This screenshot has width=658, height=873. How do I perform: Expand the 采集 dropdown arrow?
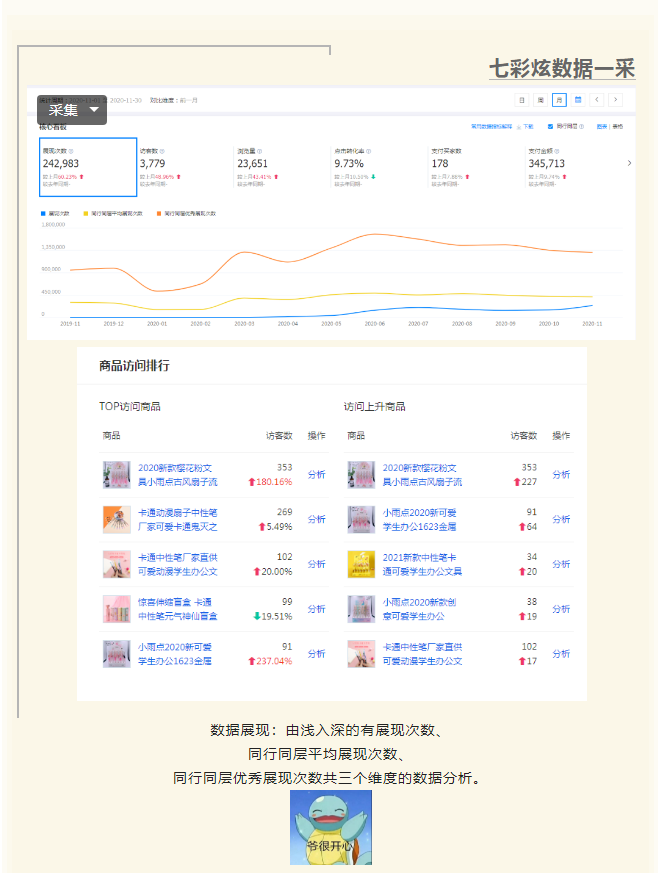95,109
